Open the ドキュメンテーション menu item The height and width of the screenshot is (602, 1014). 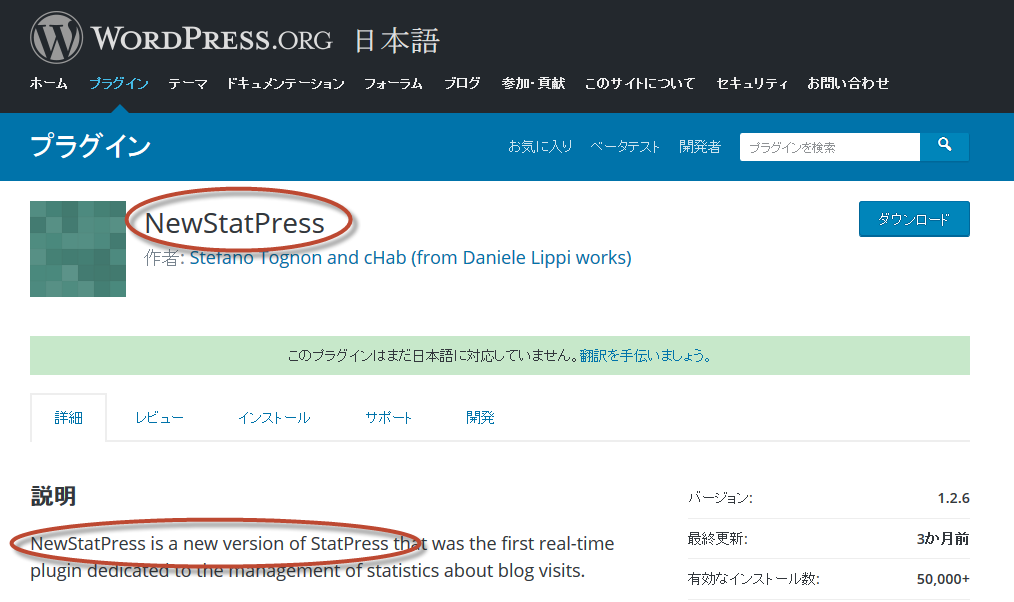click(285, 83)
